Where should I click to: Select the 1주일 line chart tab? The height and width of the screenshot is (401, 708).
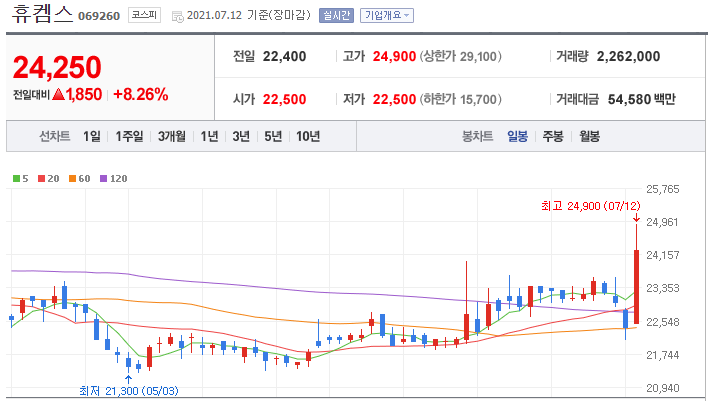pyautogui.click(x=129, y=136)
